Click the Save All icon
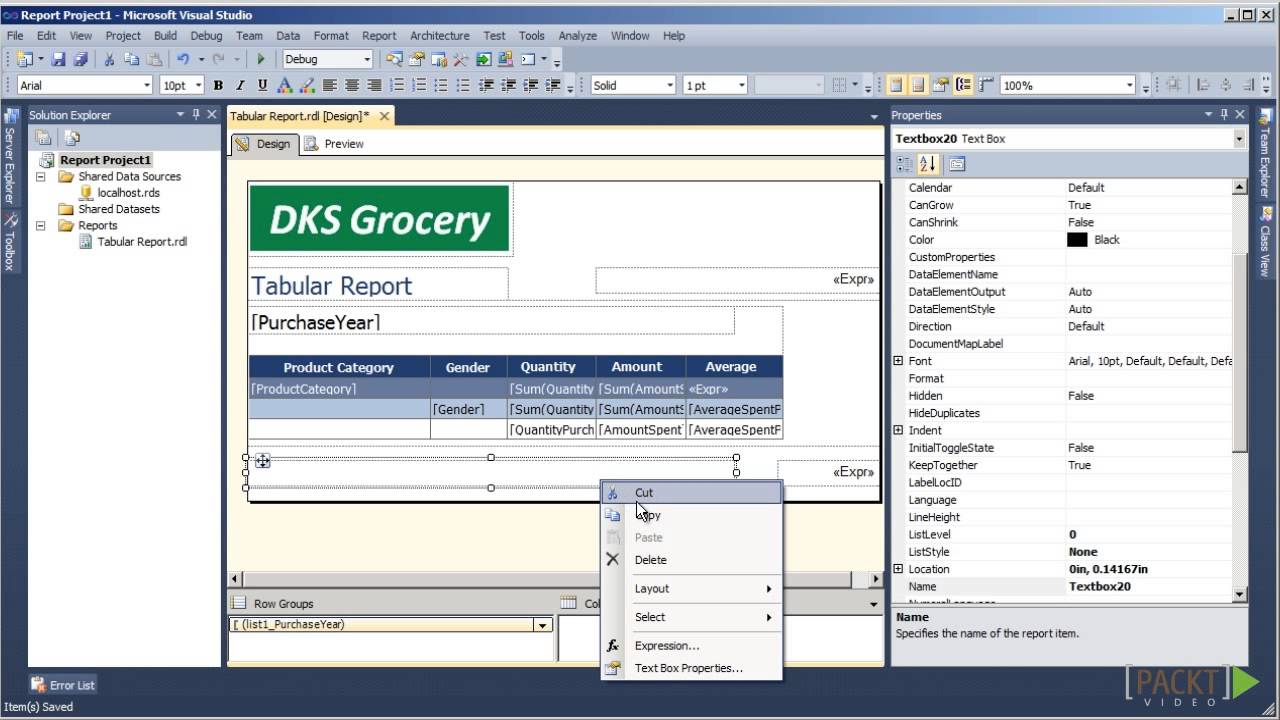 80,60
